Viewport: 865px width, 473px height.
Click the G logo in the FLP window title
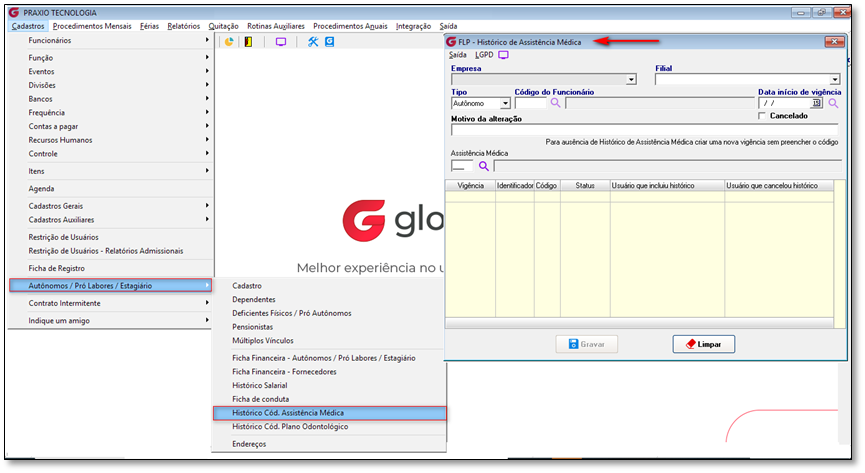click(451, 42)
